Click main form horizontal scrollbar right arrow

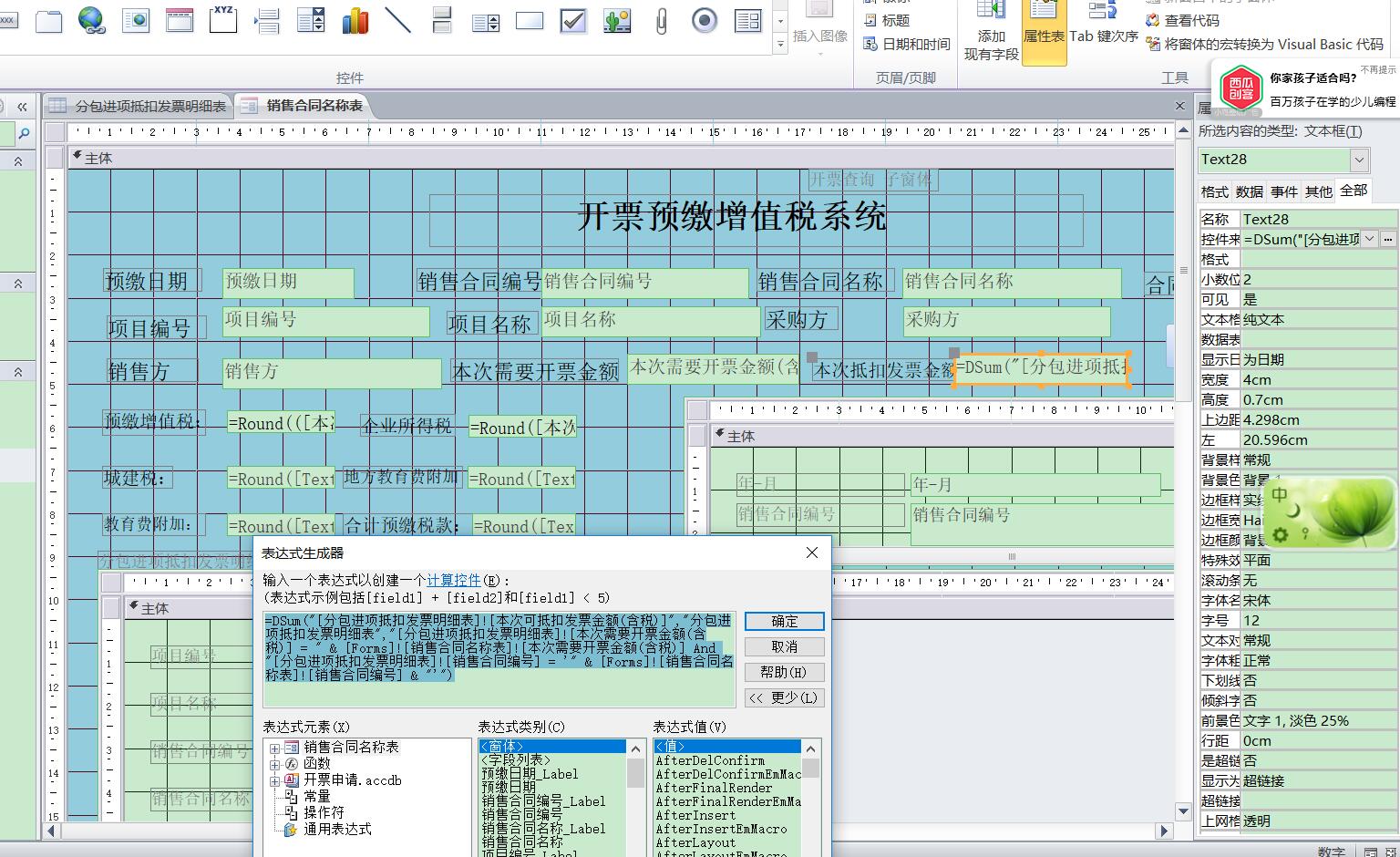(1163, 831)
